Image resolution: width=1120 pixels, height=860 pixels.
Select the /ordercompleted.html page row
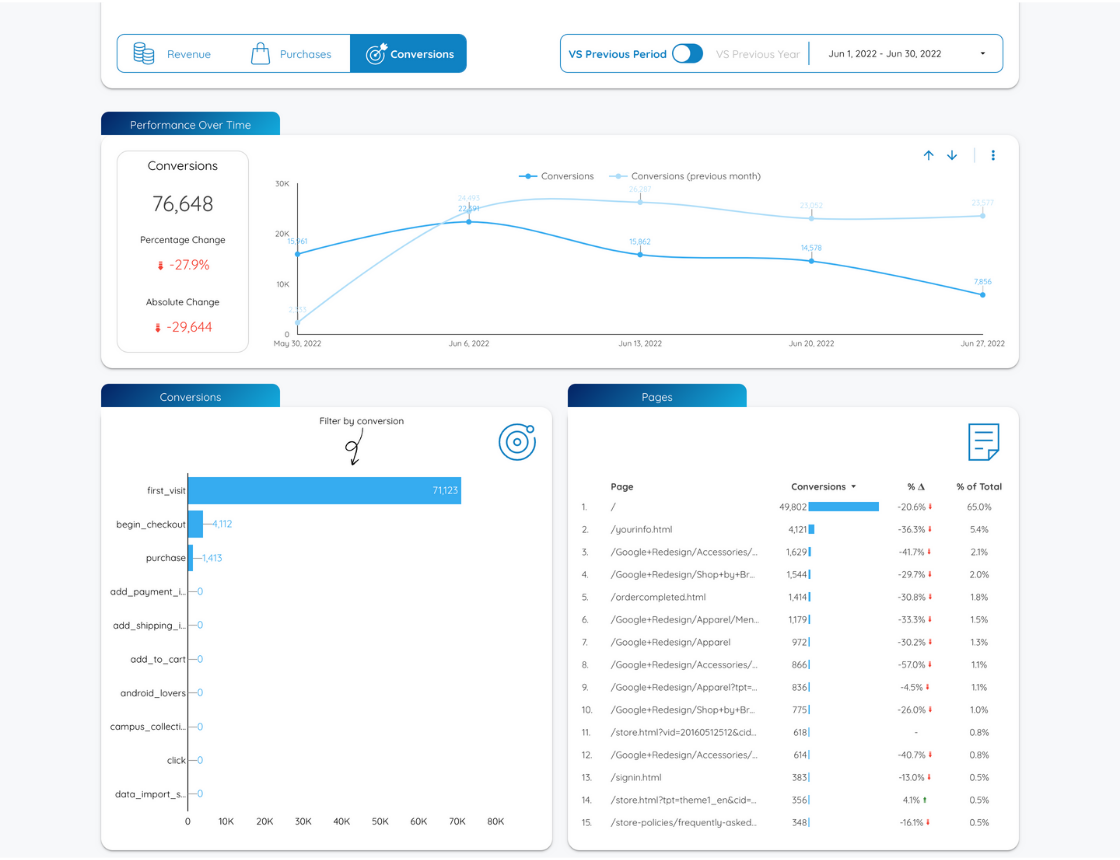pos(657,597)
